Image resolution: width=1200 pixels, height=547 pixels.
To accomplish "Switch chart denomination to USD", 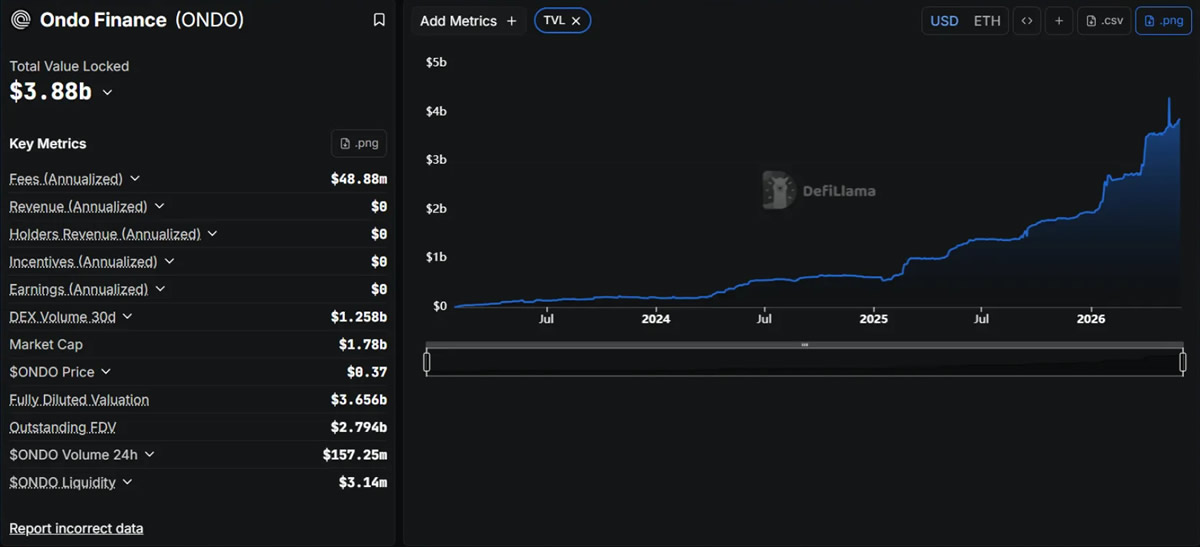I will click(x=944, y=21).
